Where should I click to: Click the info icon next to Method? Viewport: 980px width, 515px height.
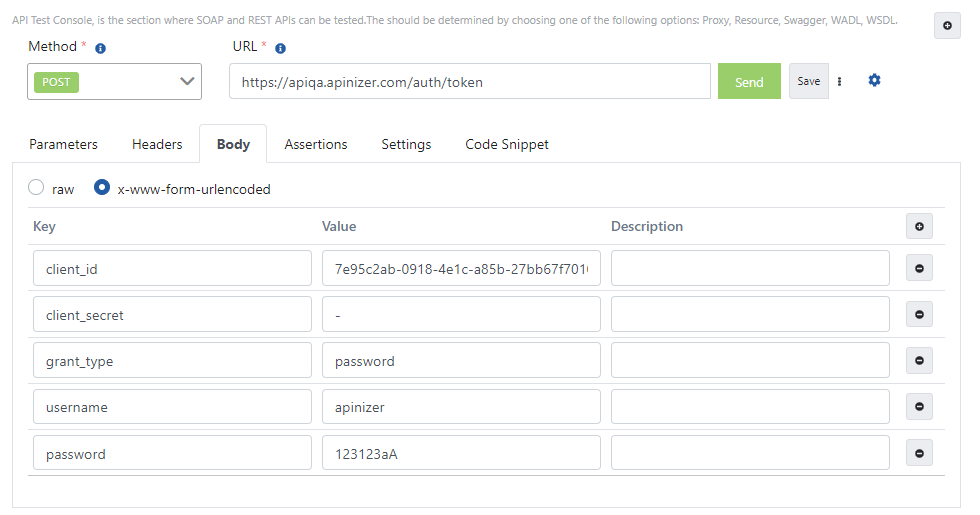point(100,48)
